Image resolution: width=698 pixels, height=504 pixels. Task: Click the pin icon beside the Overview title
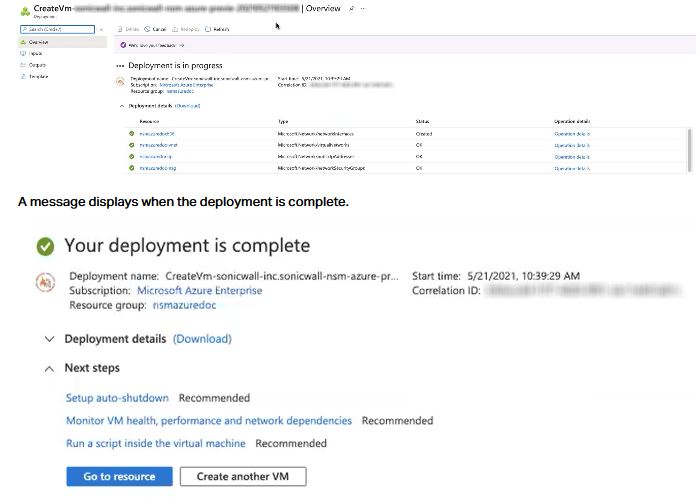(349, 8)
